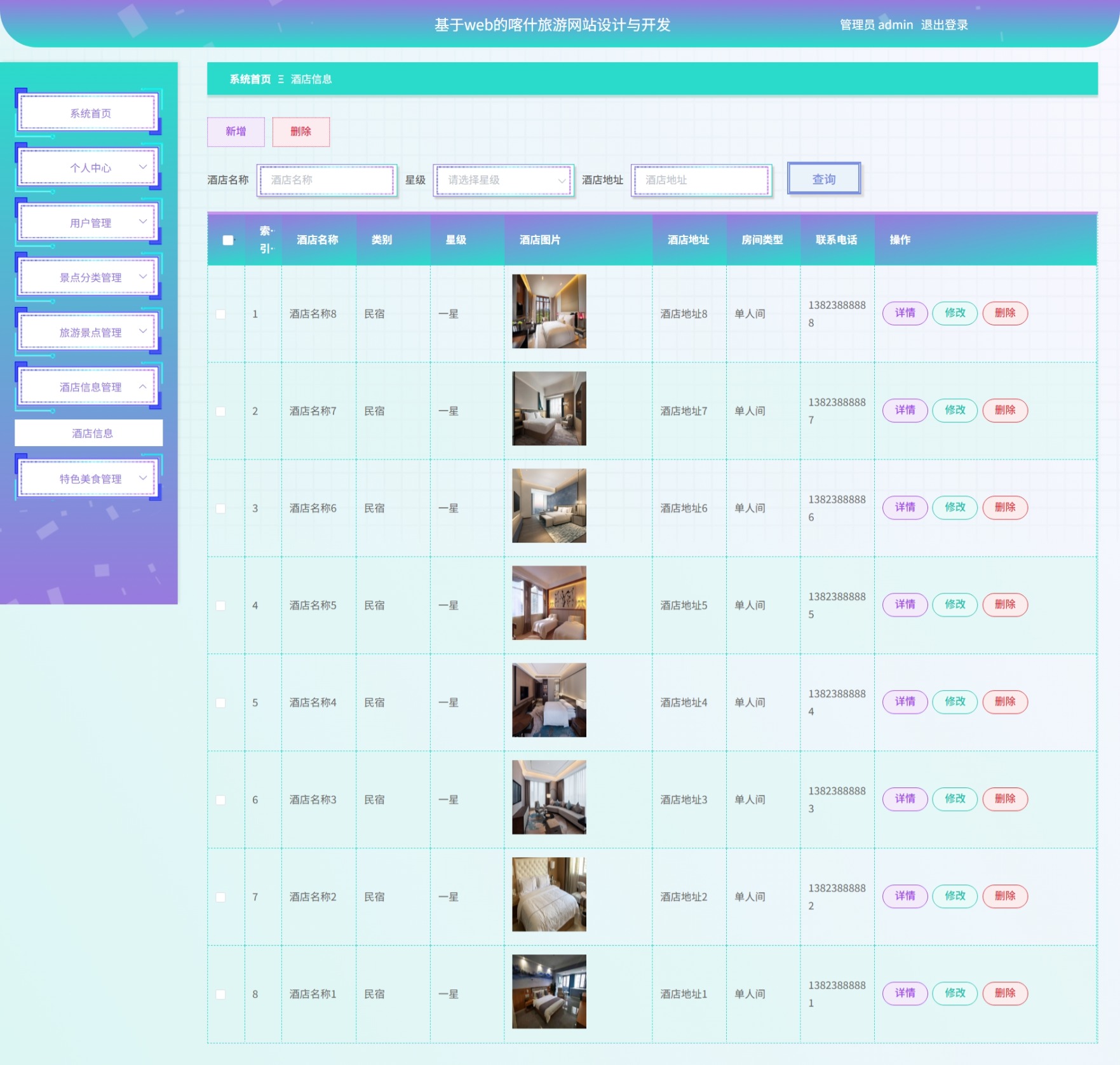Expand the 个人中心 sidebar menu
1120x1065 pixels.
tap(89, 168)
